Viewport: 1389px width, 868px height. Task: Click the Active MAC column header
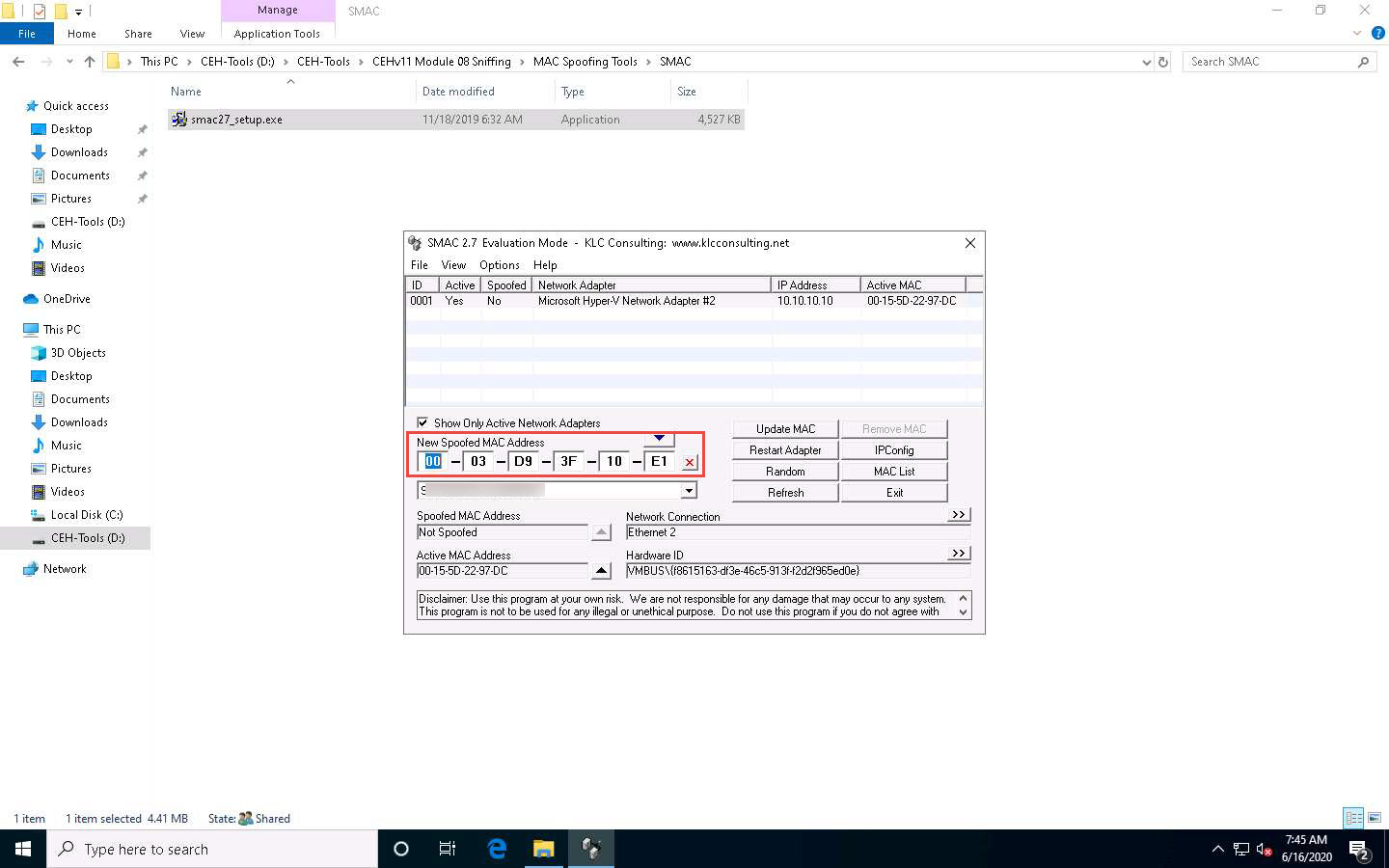pyautogui.click(x=913, y=285)
